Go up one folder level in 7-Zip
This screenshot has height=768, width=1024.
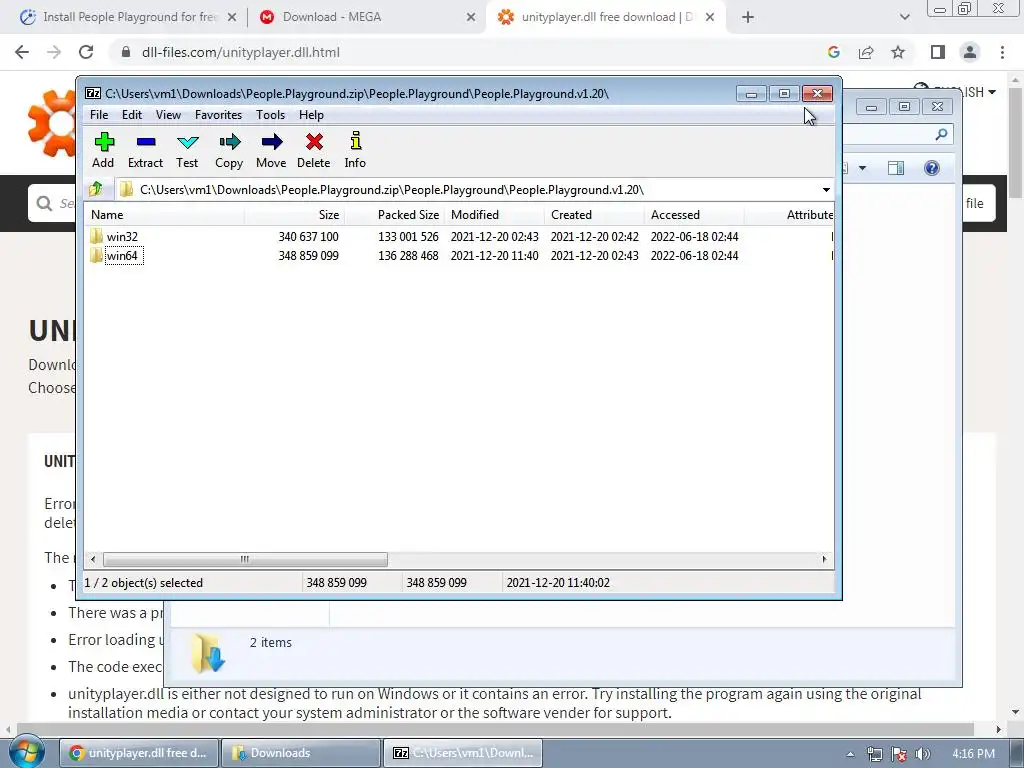[x=96, y=189]
